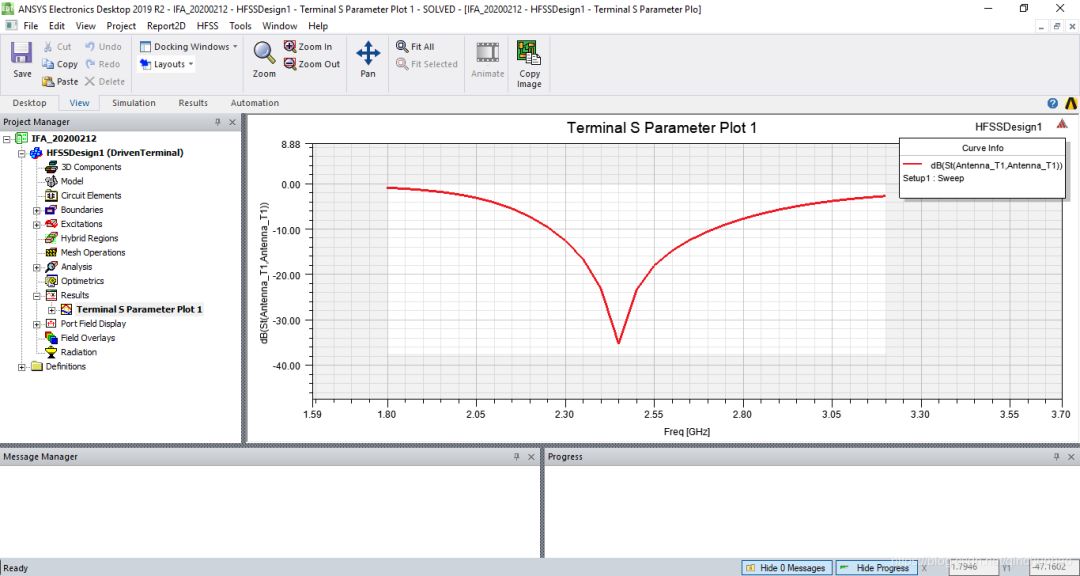Click the Paste clipboard icon
Viewport: 1080px width, 576px height.
(48, 81)
